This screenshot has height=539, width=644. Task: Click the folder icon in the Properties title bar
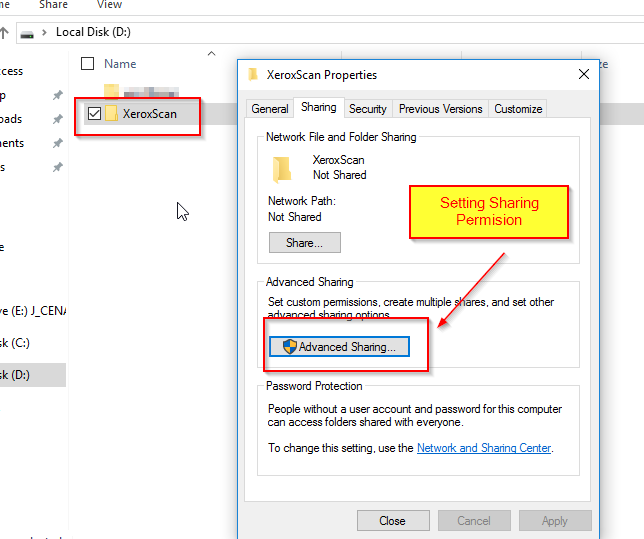253,75
